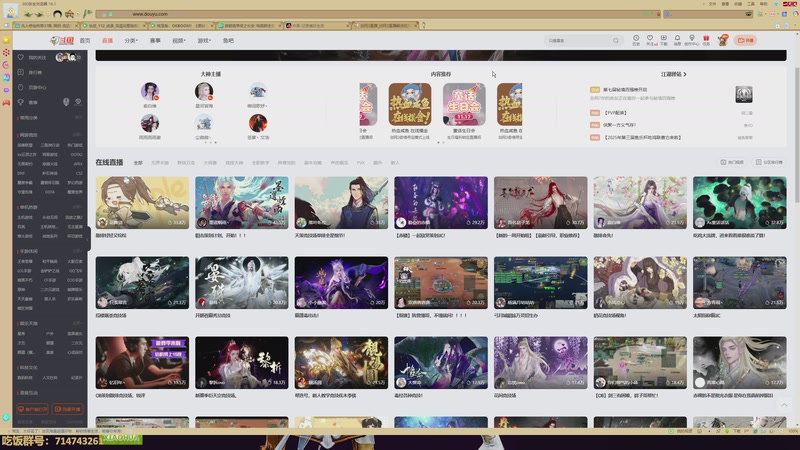Open the lightbulb creator center icon
The height and width of the screenshot is (450, 800).
(692, 40)
